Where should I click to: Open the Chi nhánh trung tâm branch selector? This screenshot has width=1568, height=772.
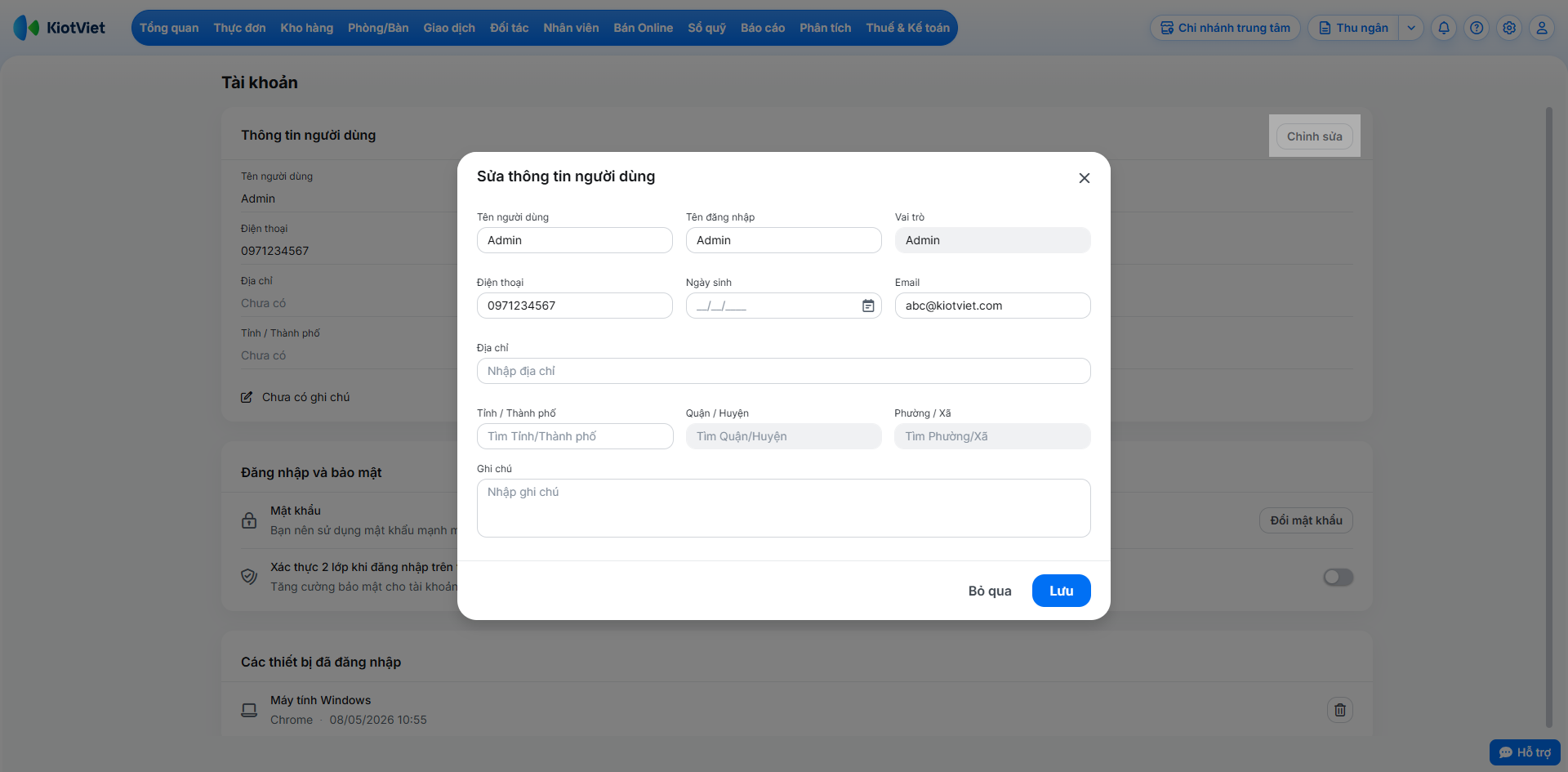[1225, 28]
